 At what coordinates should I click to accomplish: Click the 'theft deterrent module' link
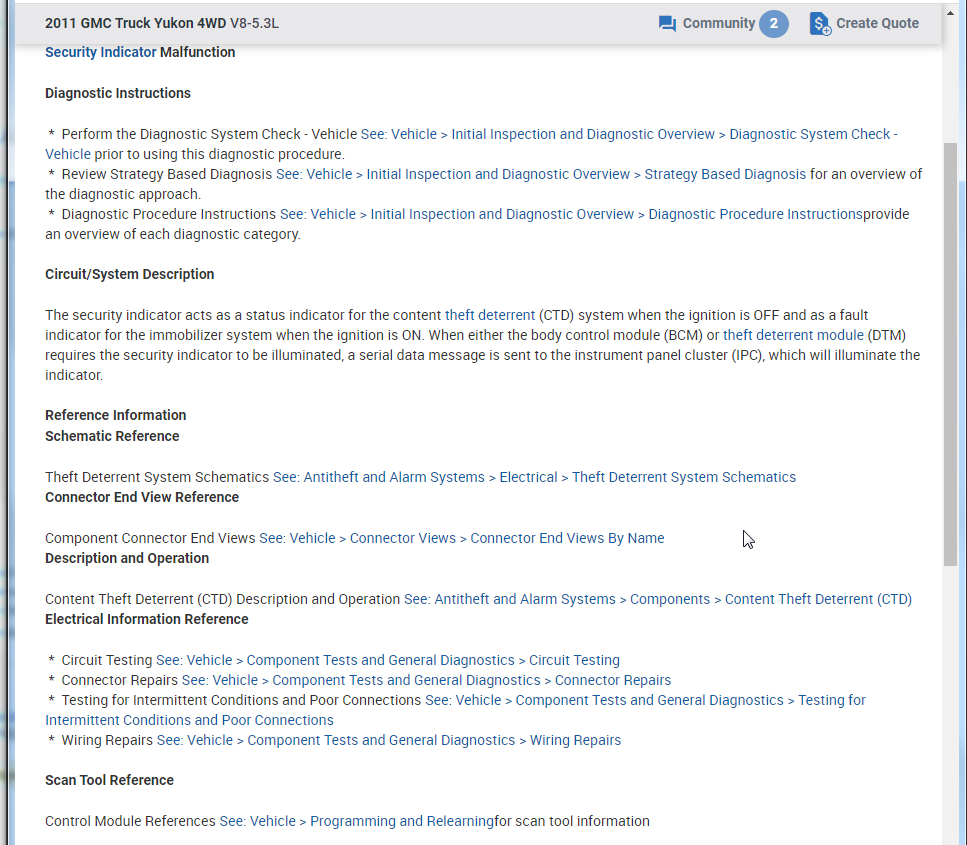click(x=793, y=336)
